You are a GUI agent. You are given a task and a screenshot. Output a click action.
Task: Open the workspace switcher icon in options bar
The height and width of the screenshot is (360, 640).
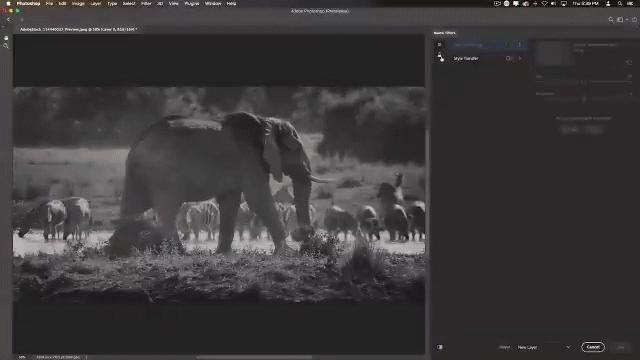pos(620,20)
